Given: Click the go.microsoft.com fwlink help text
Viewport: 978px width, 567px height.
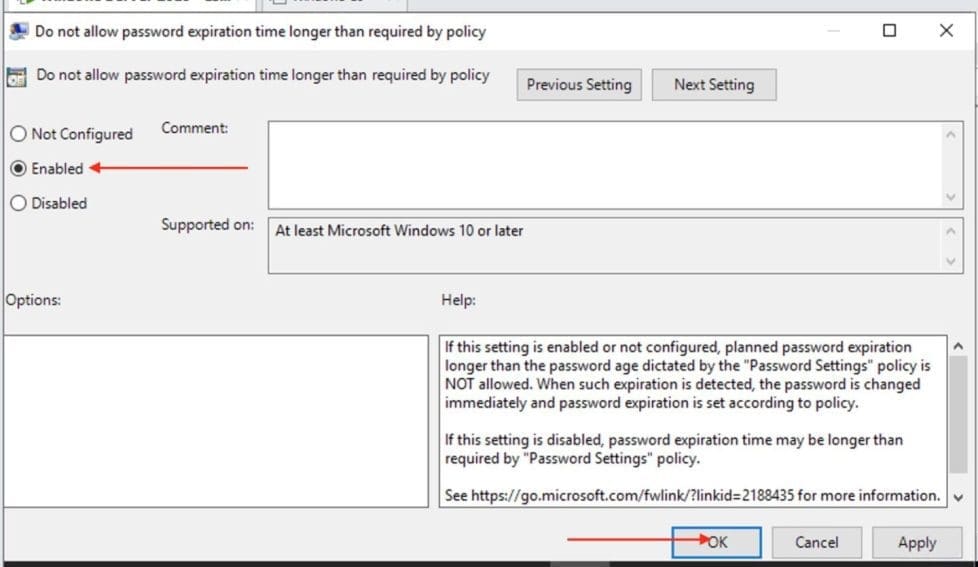Looking at the screenshot, I should [x=692, y=495].
